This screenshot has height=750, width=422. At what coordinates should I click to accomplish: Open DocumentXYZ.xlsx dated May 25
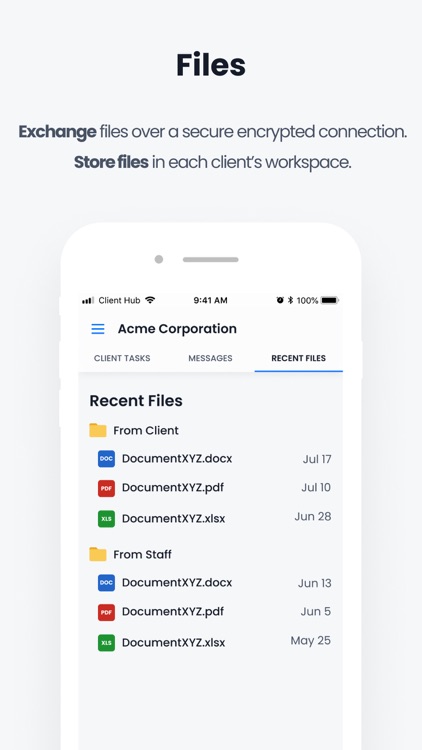click(173, 642)
